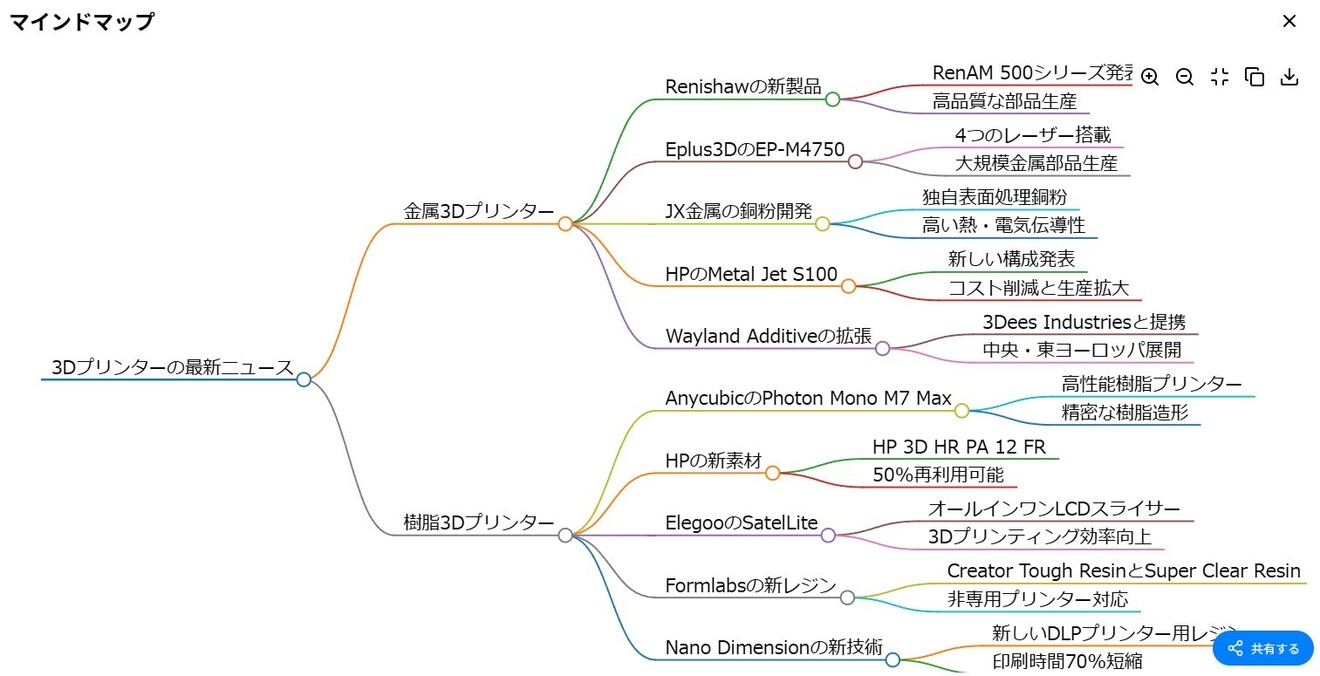
Task: Collapse the 金属3Dプリンター branch circle
Action: coord(565,224)
